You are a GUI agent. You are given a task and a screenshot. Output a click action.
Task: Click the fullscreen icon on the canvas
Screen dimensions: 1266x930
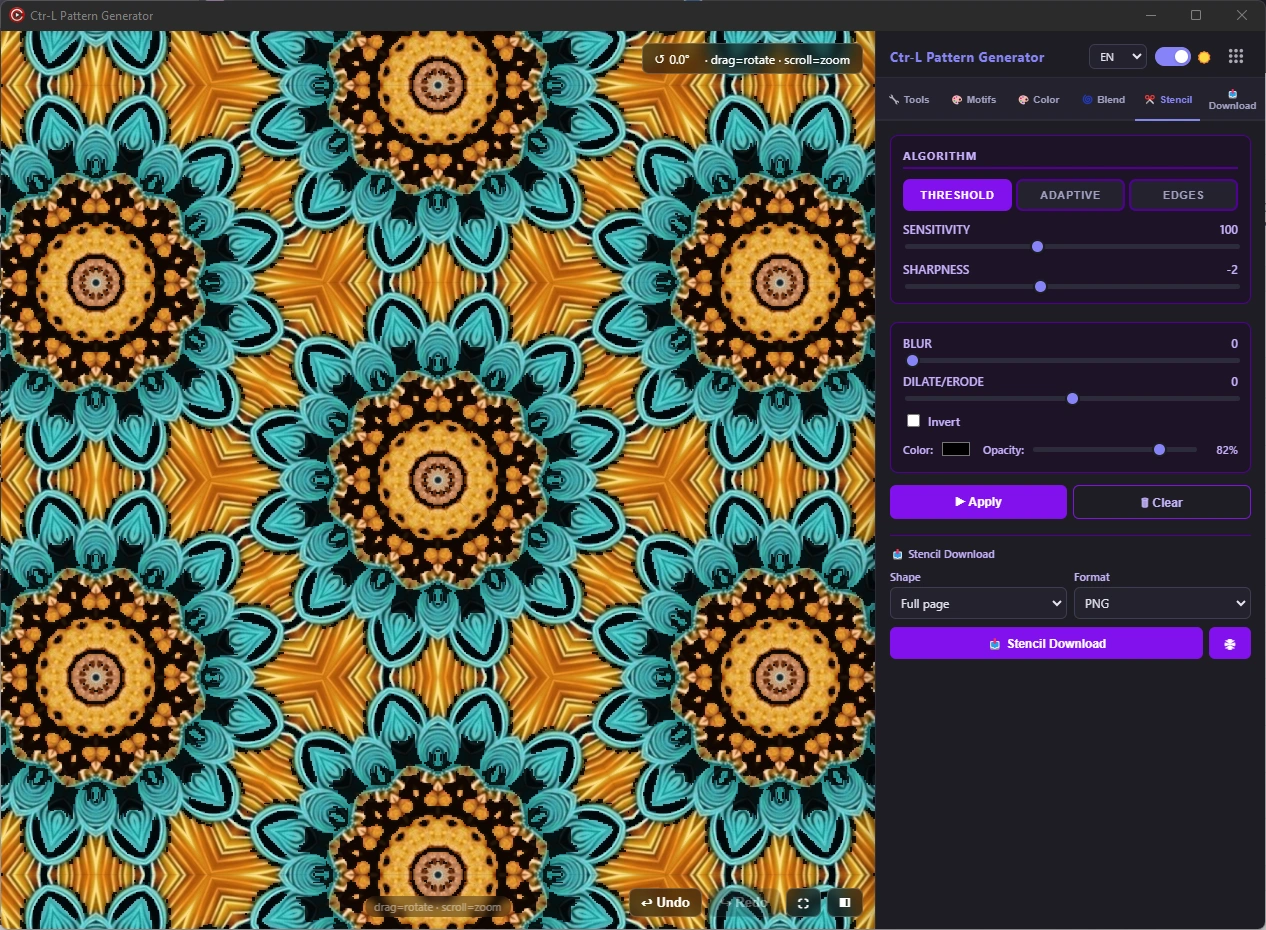click(803, 903)
